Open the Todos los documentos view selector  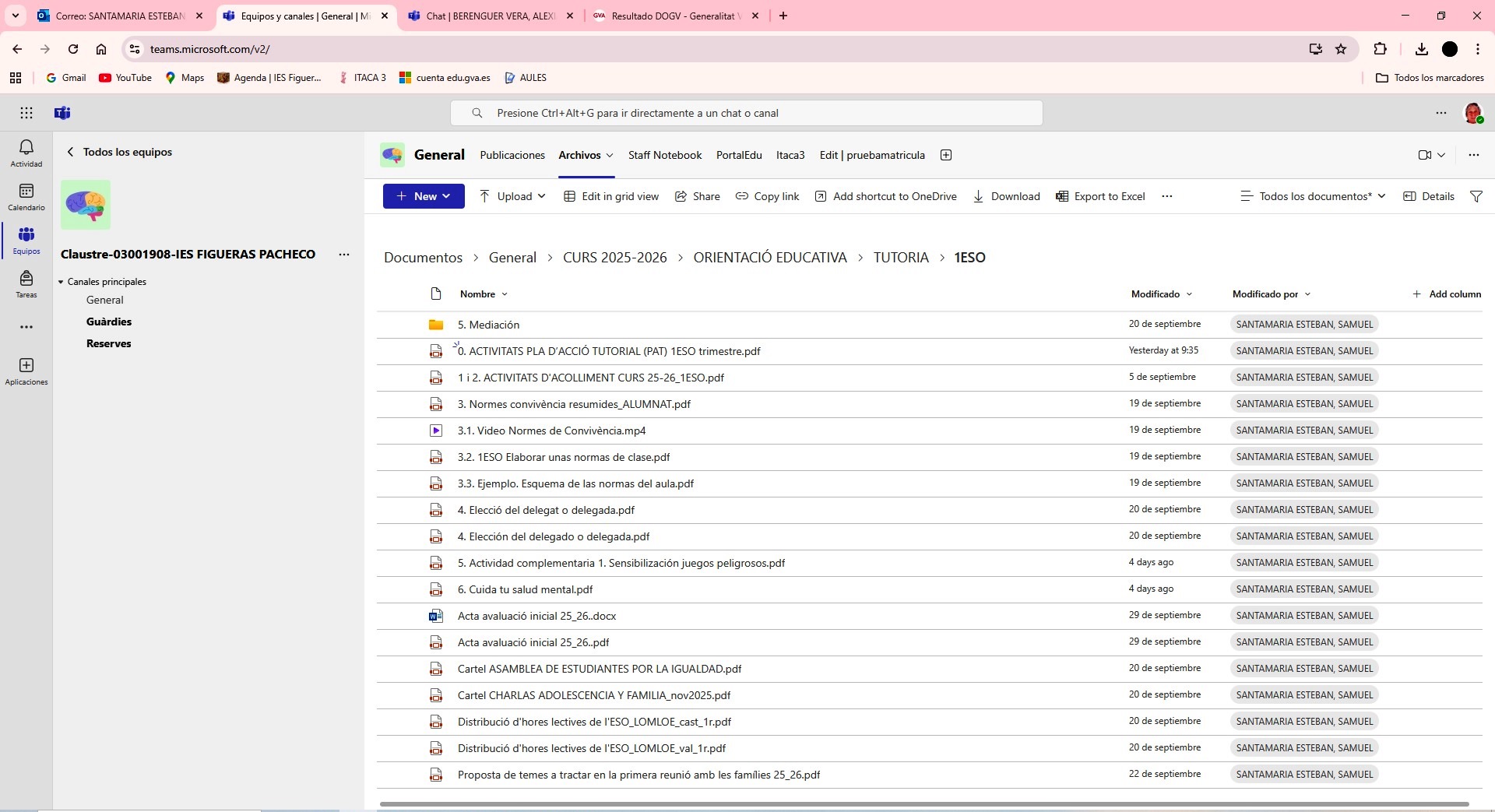tap(1314, 196)
